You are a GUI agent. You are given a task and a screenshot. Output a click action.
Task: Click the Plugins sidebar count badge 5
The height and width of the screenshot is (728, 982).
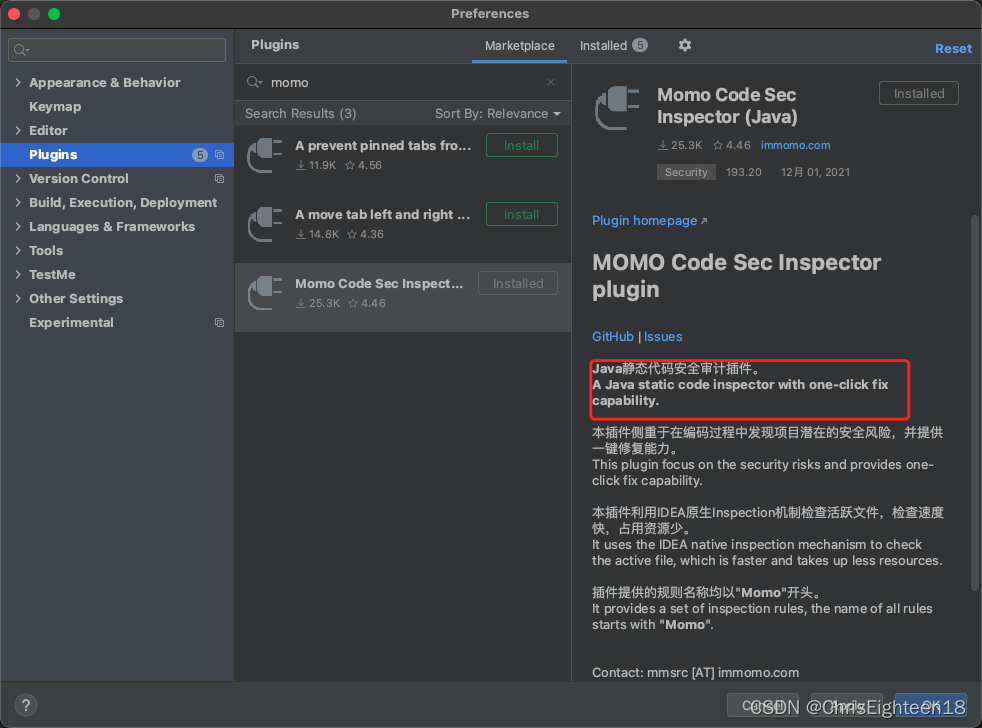200,155
